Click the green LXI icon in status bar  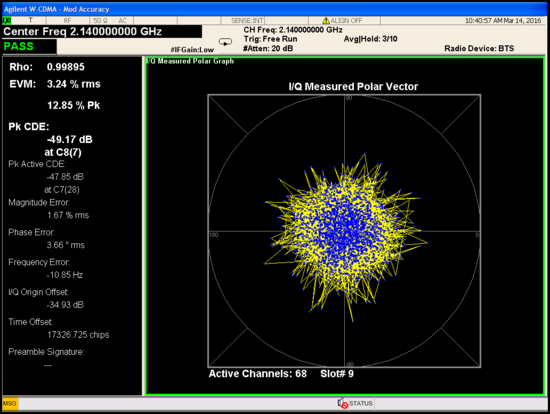point(7,21)
